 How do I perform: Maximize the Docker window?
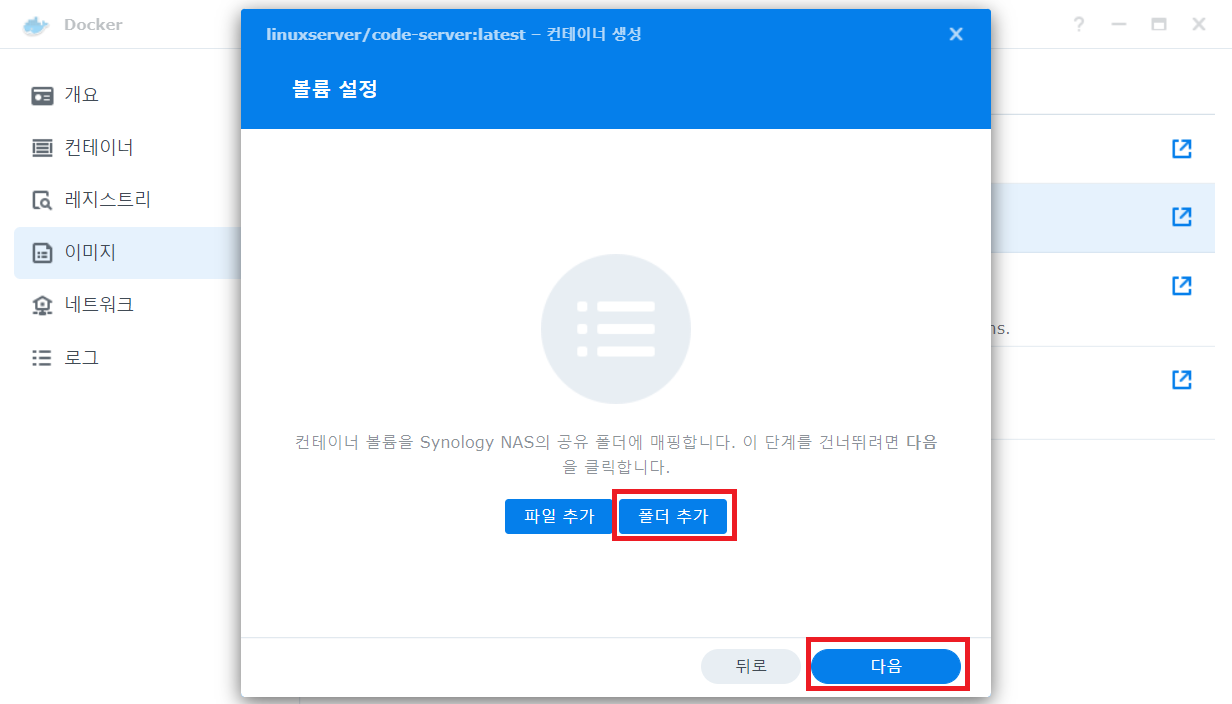point(1159,24)
